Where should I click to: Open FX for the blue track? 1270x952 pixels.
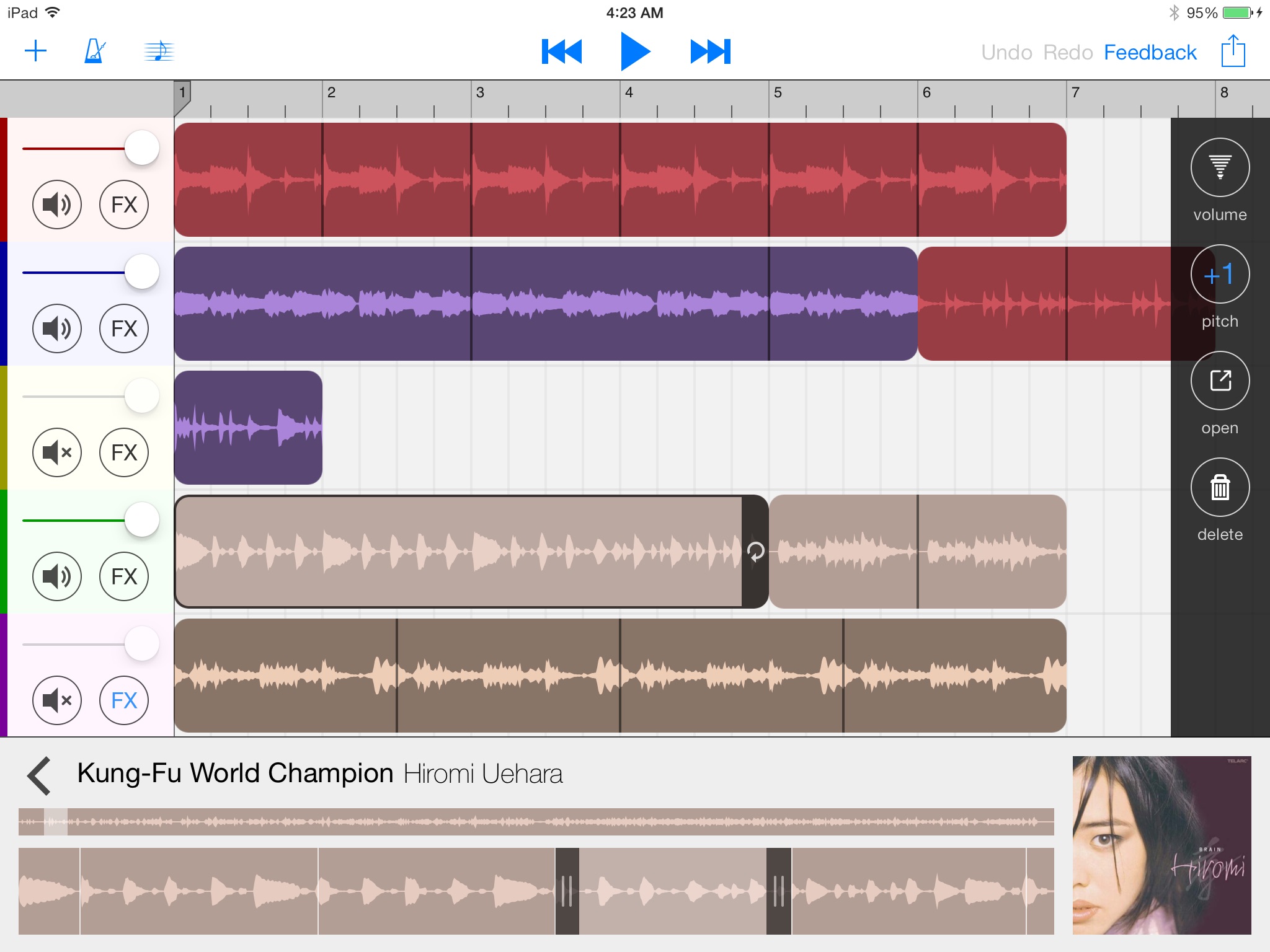tap(124, 328)
